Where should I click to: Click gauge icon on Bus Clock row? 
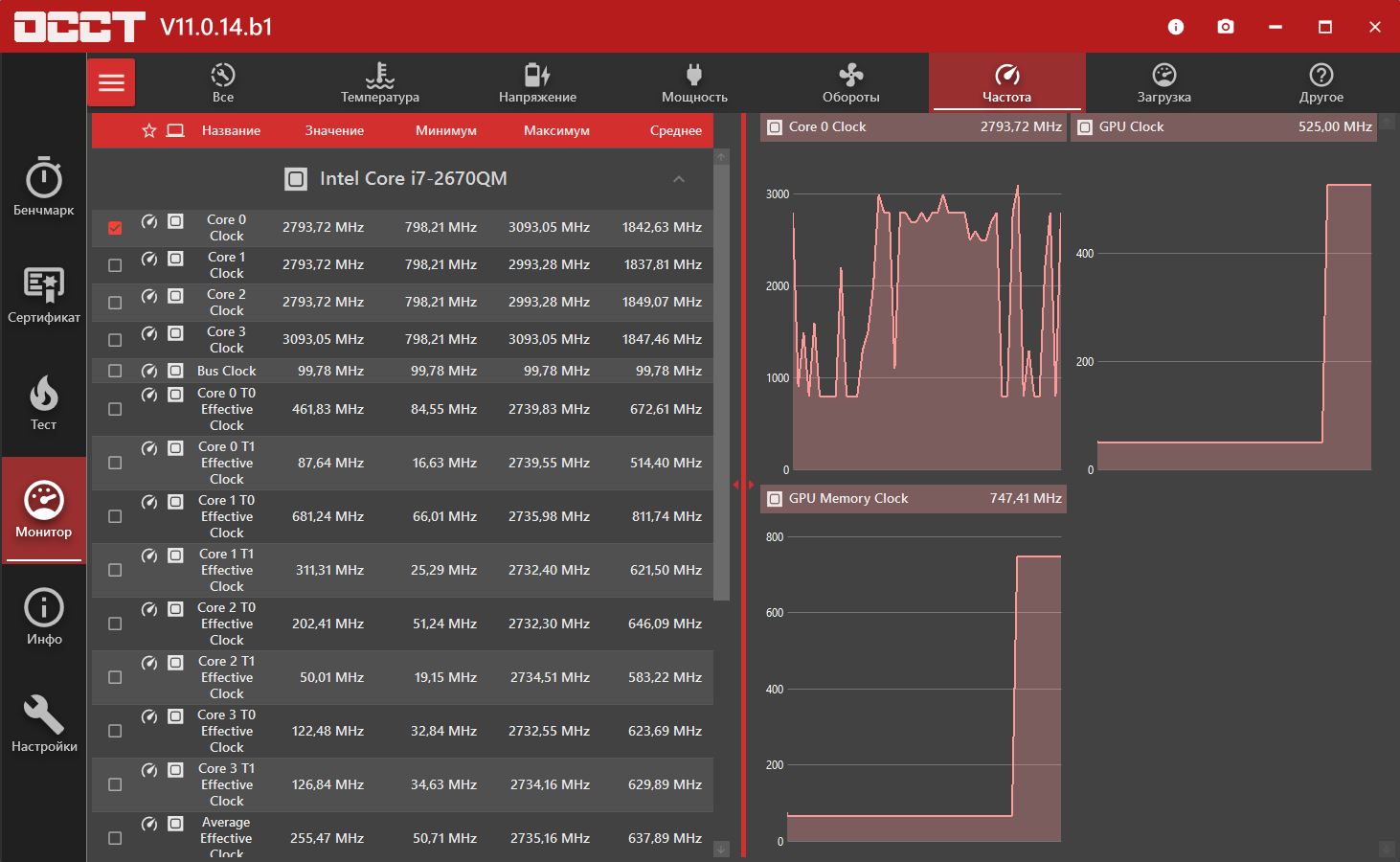pyautogui.click(x=149, y=371)
